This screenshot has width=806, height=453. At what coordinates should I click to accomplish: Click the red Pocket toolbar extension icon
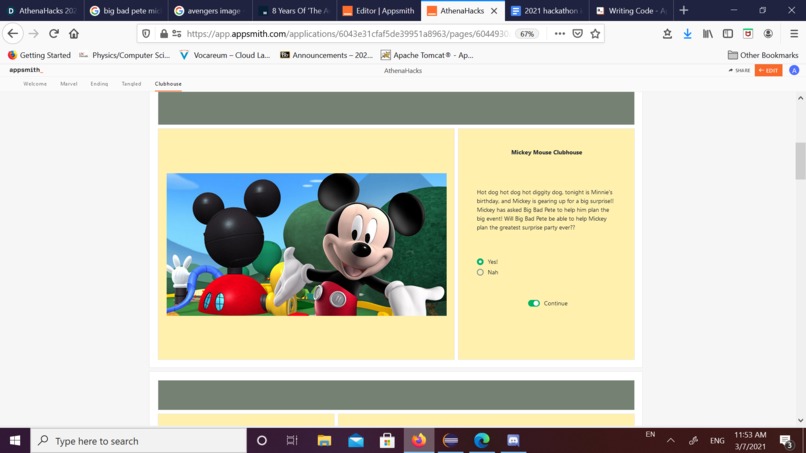[x=747, y=34]
